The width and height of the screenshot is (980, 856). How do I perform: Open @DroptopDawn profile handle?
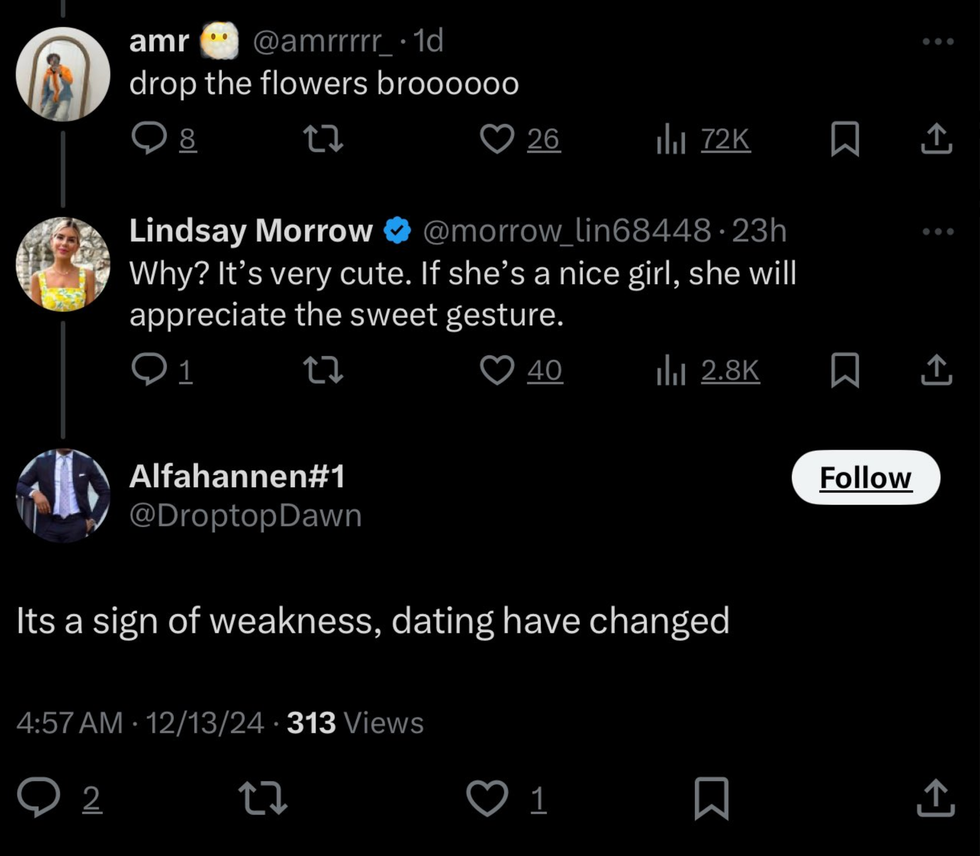click(245, 516)
